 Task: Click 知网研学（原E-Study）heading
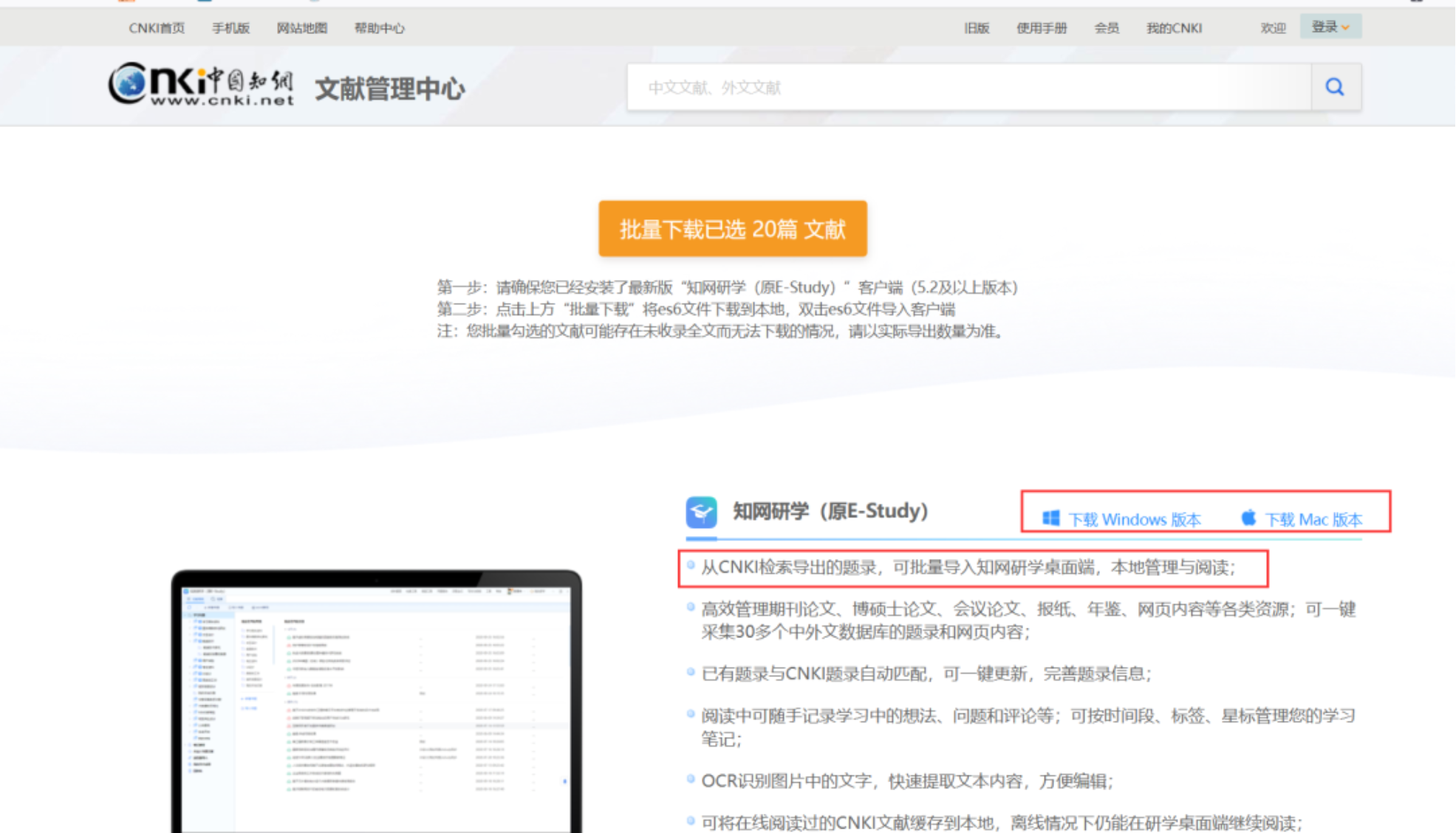point(830,511)
